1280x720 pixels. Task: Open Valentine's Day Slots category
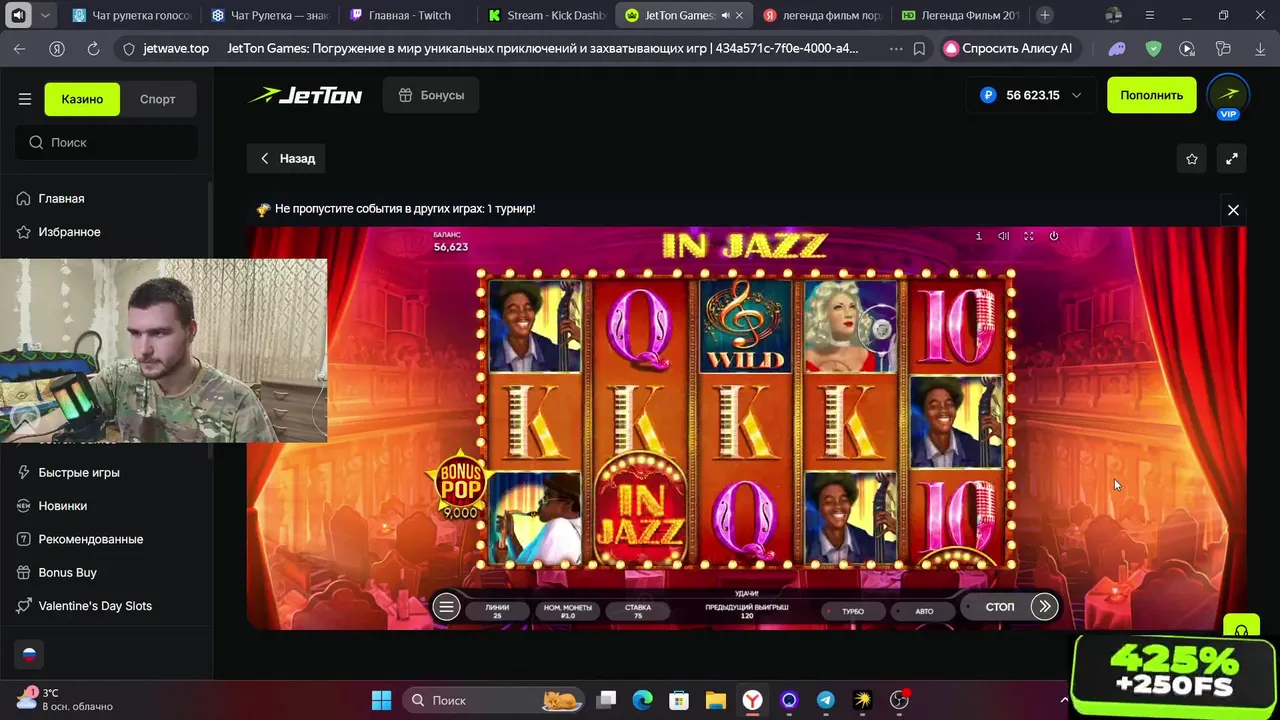pos(94,605)
